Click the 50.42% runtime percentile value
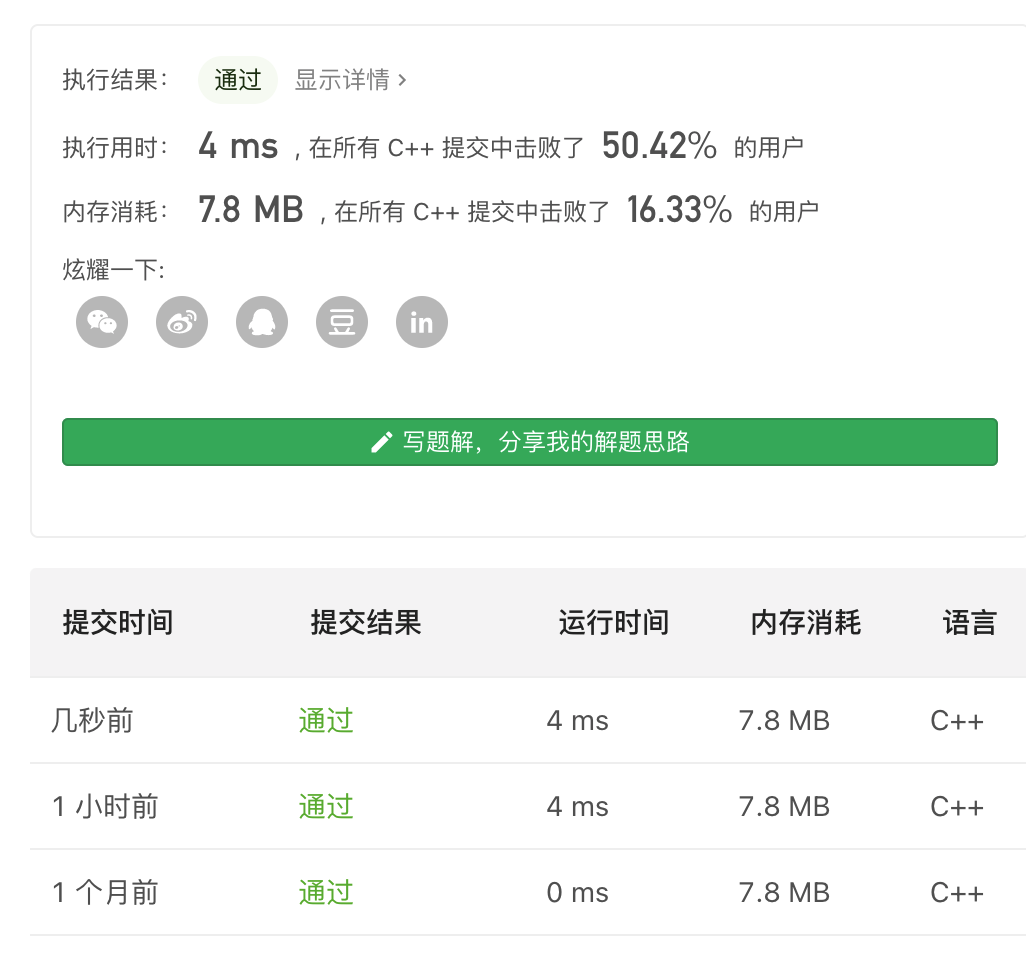 659,147
